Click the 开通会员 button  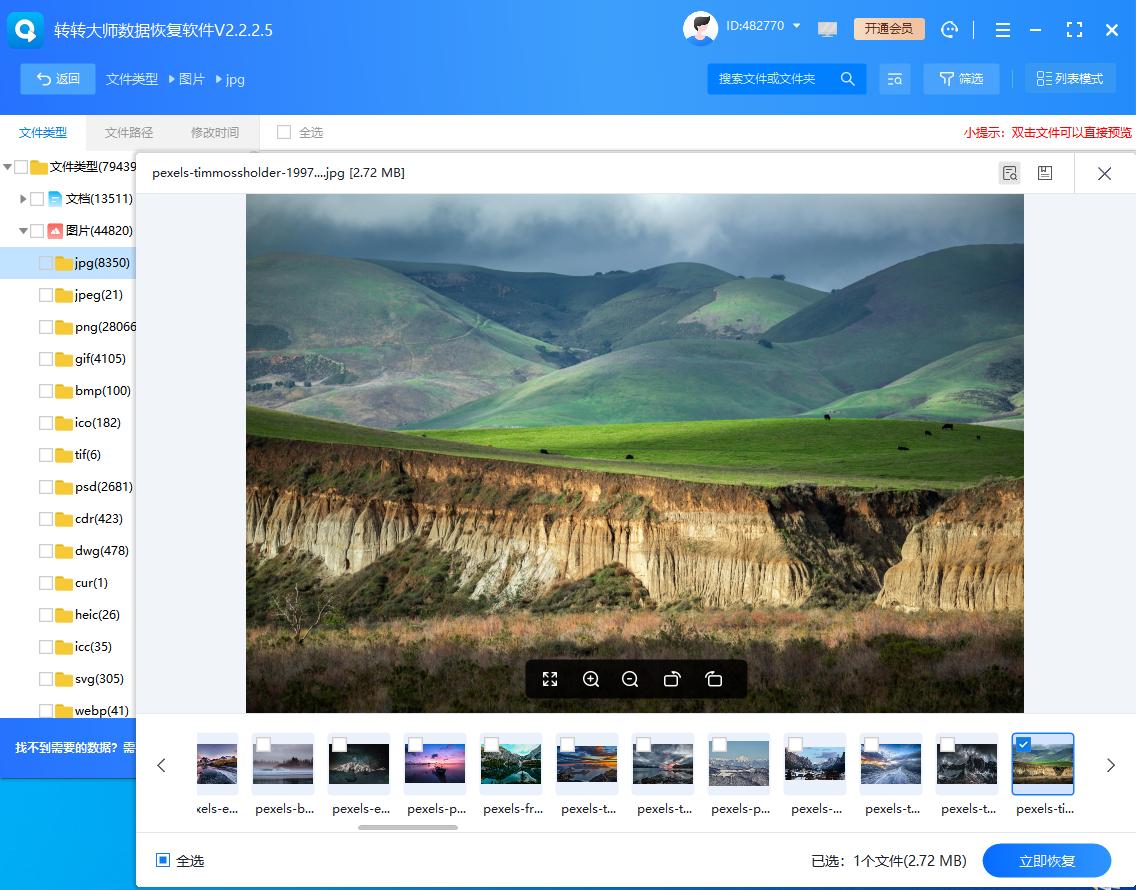(x=889, y=29)
